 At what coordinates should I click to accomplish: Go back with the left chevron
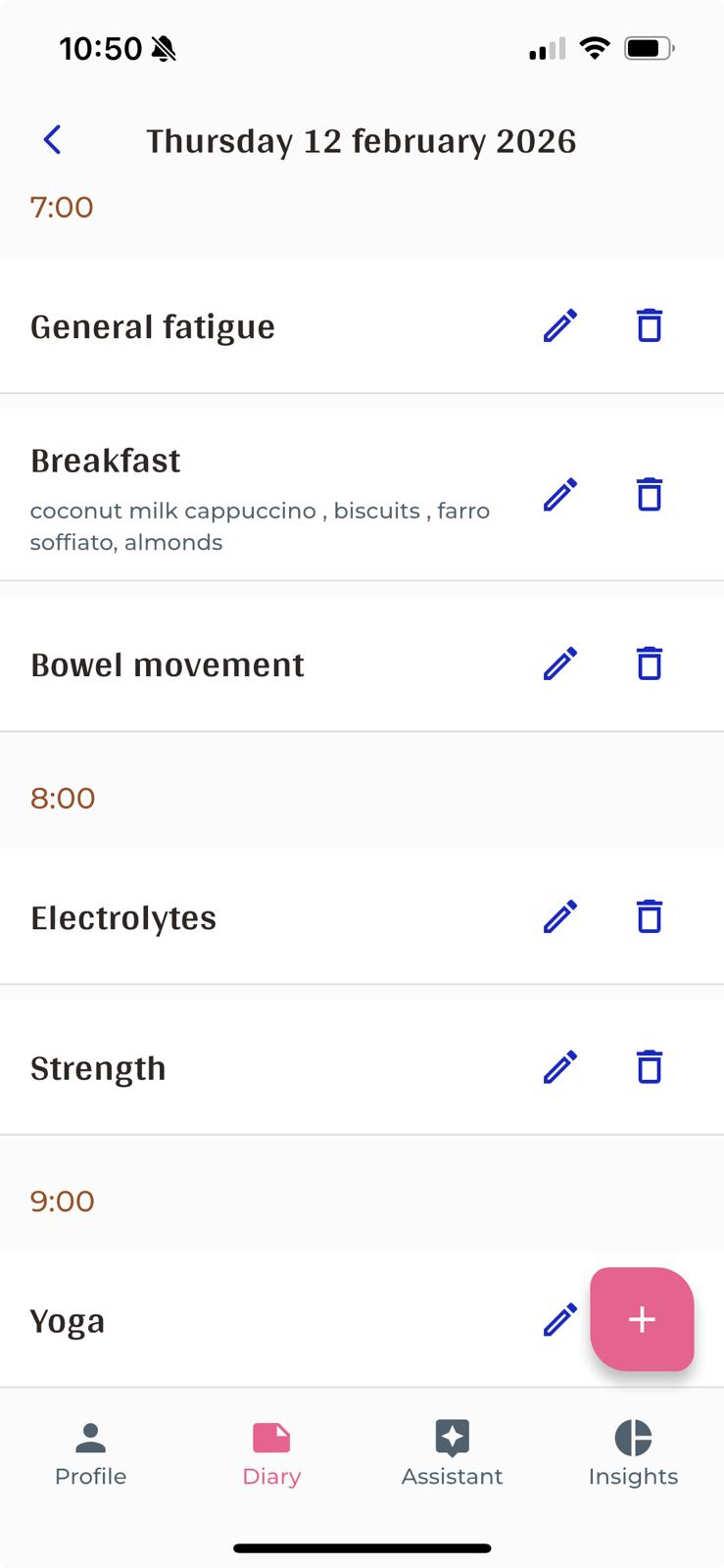coord(53,140)
